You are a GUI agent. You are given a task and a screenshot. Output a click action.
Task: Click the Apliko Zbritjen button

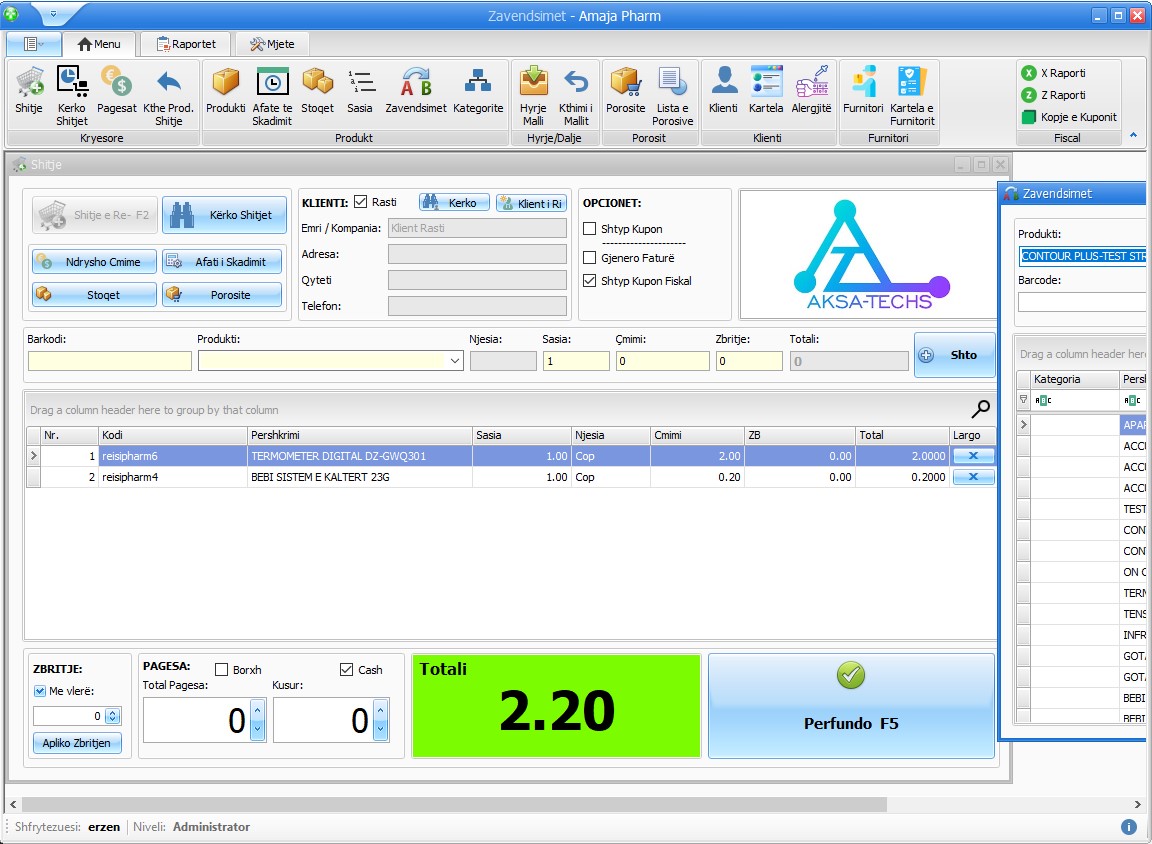(x=77, y=743)
